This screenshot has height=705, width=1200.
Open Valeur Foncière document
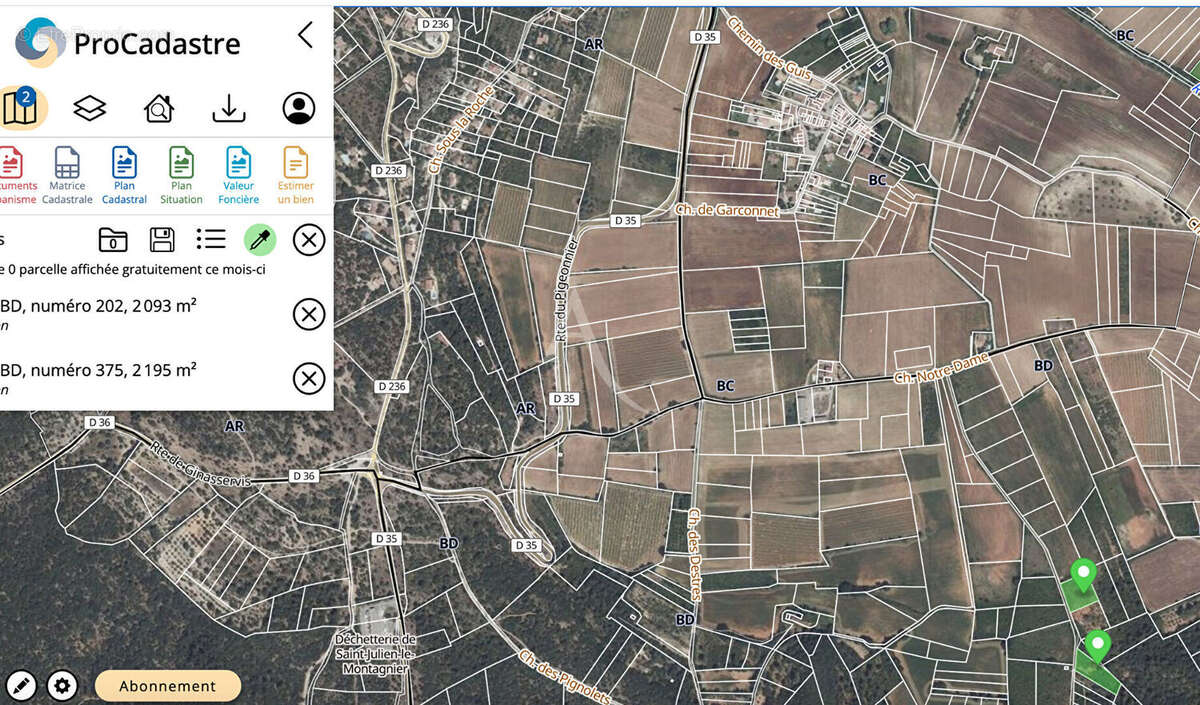pos(238,175)
